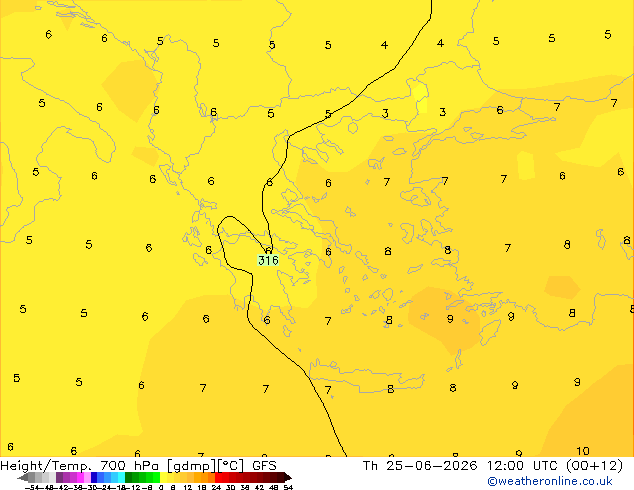Screen dimensions: 634x490
Task: Pick the bright yellow swatch in legend
Action: pos(163,477)
